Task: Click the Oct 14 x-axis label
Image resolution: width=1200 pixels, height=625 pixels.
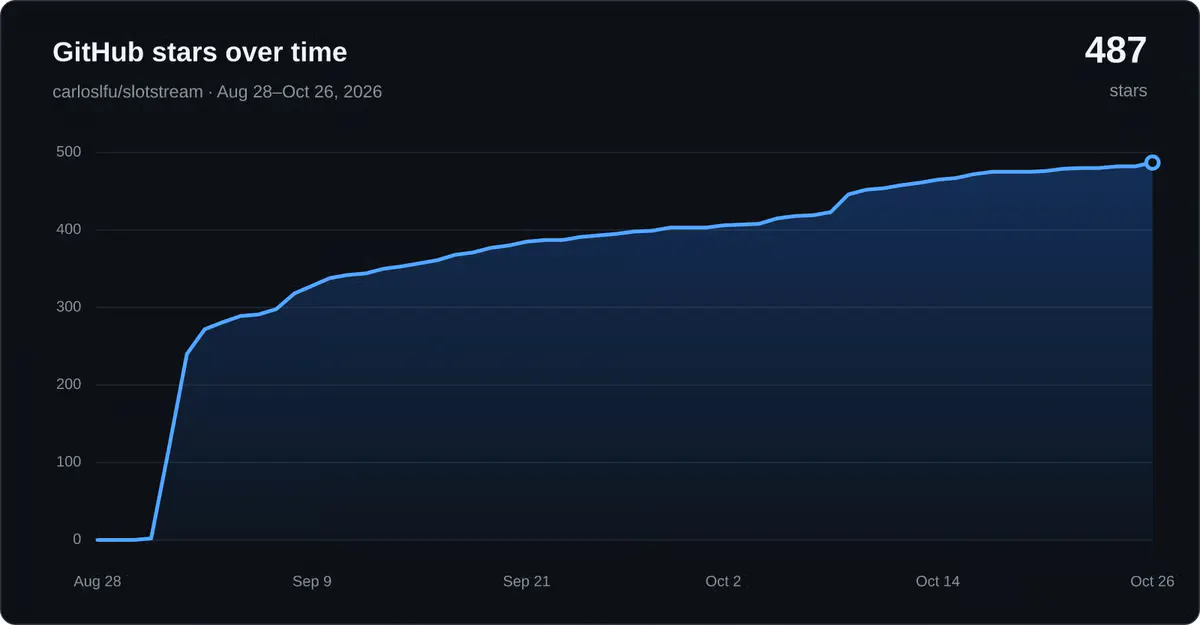Action: (938, 581)
